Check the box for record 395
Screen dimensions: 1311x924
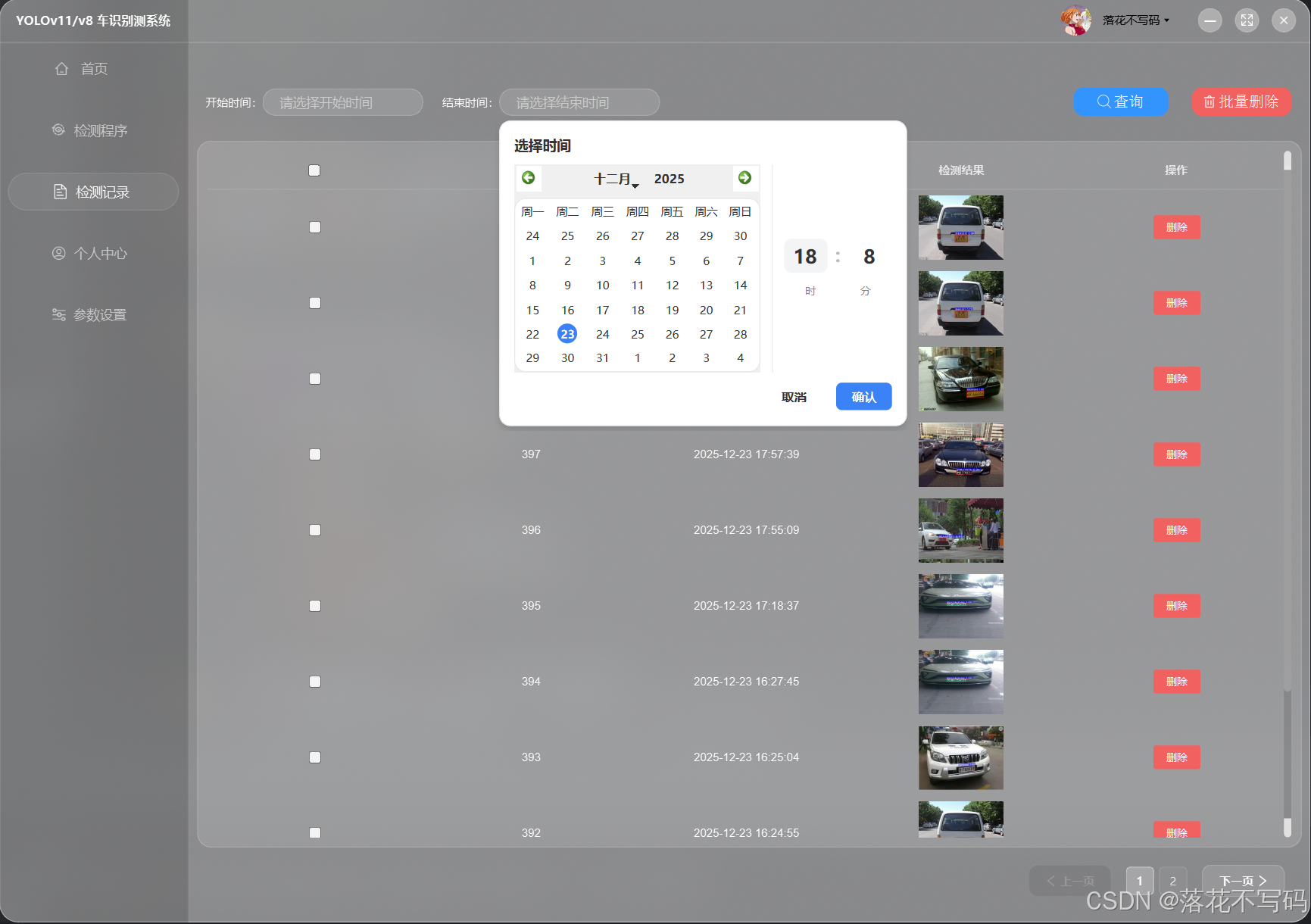(315, 606)
